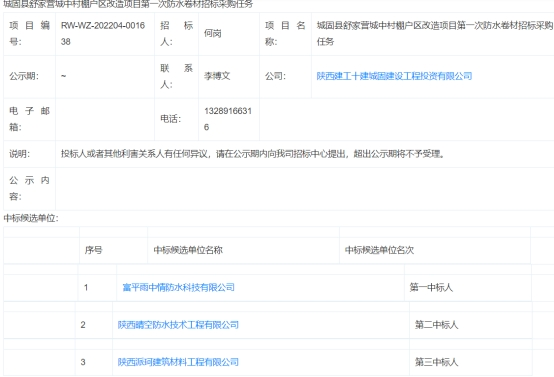The height and width of the screenshot is (377, 554).
Task: Click the 电话 label
Action: point(170,119)
